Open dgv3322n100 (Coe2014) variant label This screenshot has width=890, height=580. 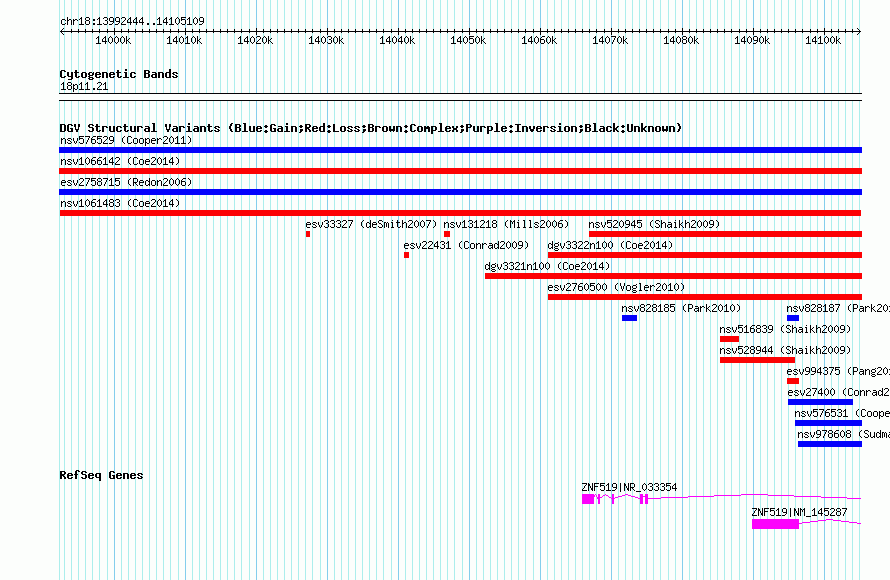[610, 245]
